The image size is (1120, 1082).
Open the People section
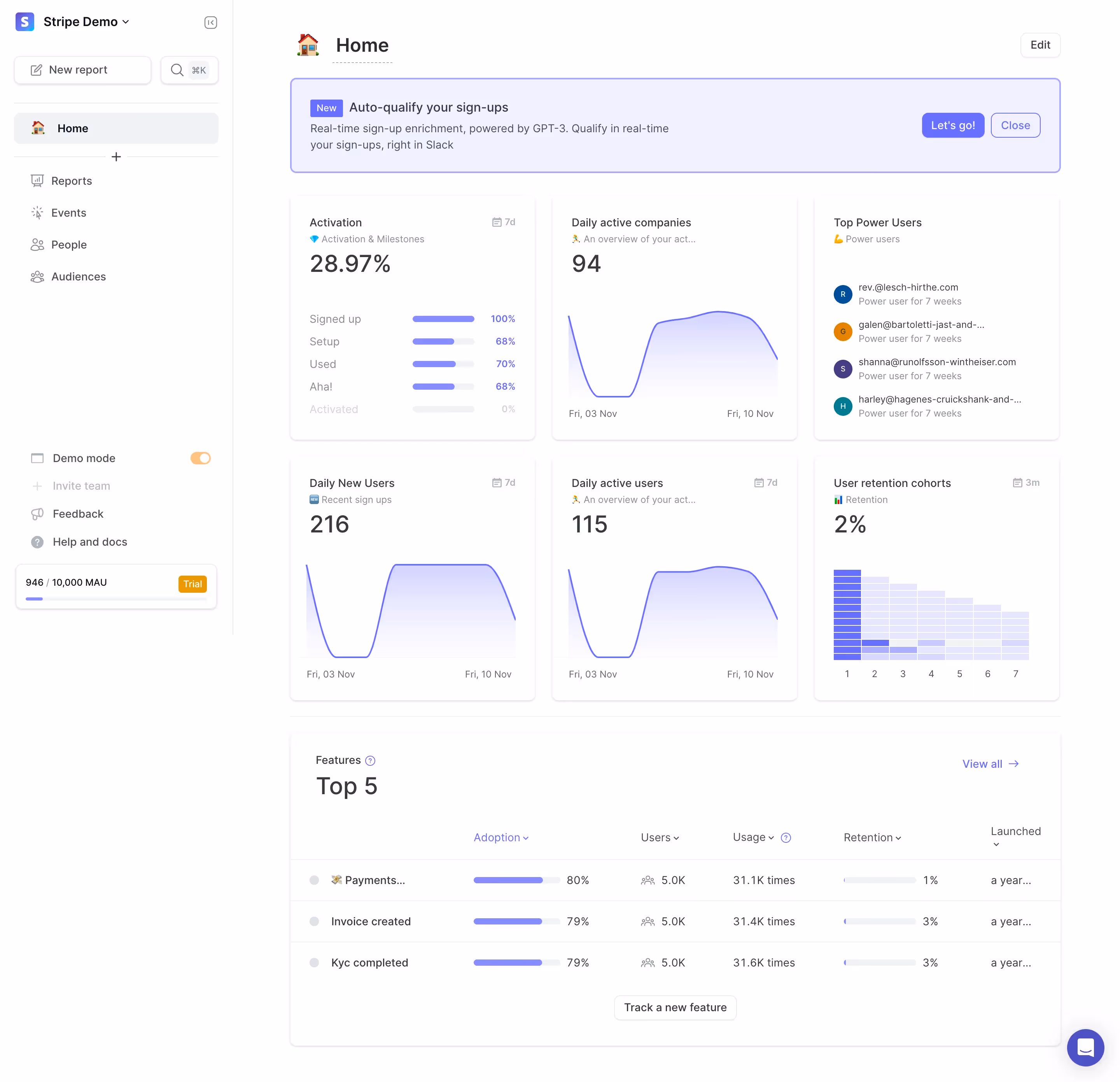tap(68, 244)
